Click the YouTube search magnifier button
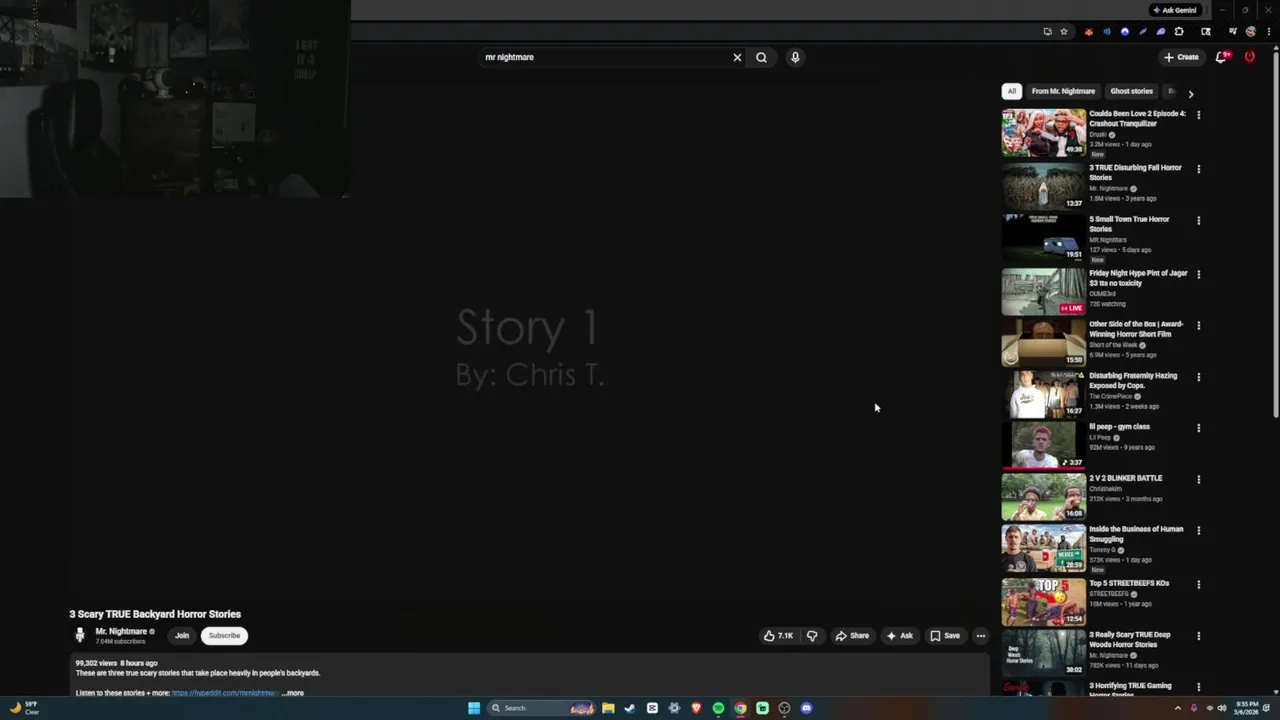The width and height of the screenshot is (1280, 720). pos(761,57)
